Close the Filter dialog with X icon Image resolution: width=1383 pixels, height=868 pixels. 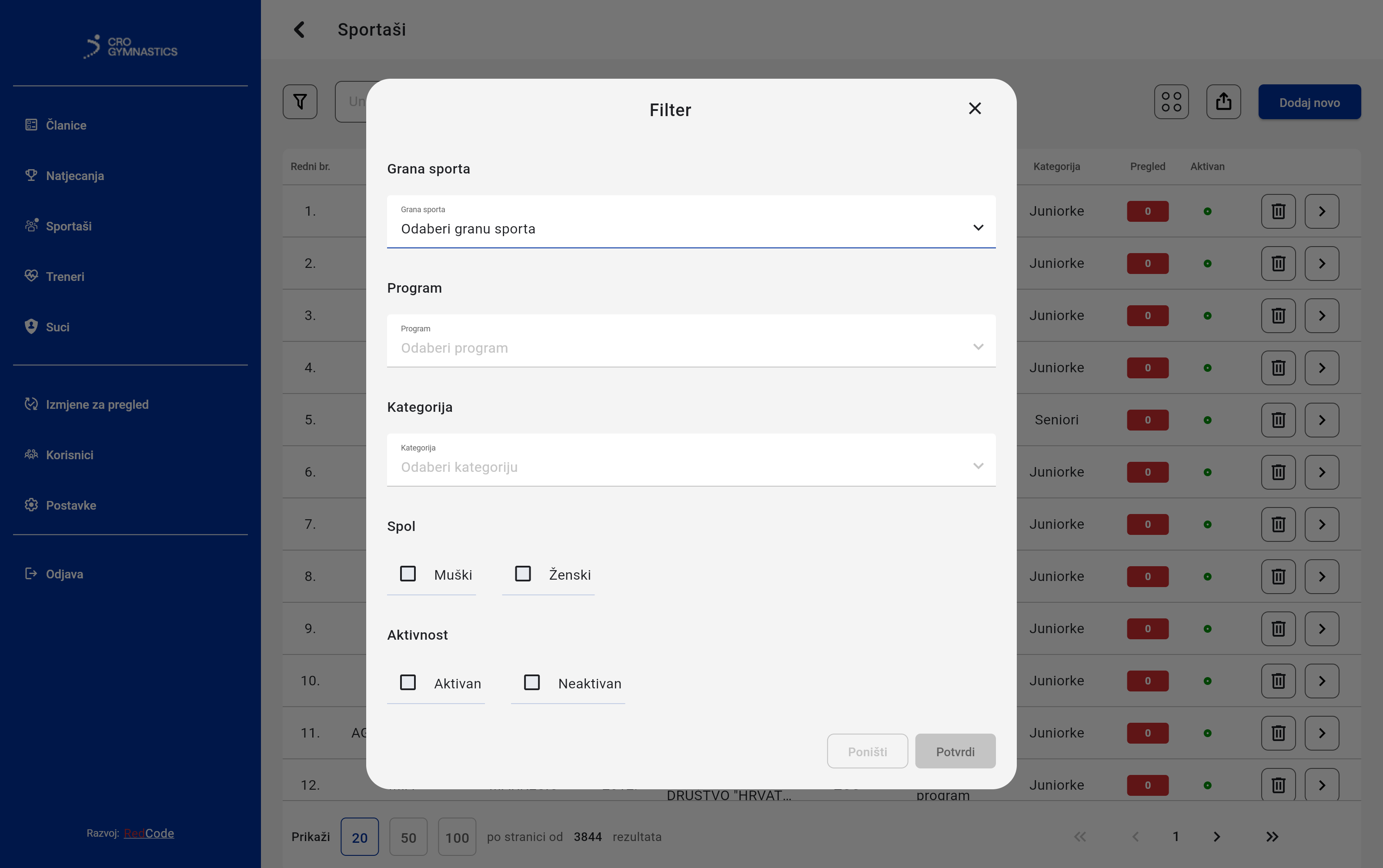click(x=974, y=109)
